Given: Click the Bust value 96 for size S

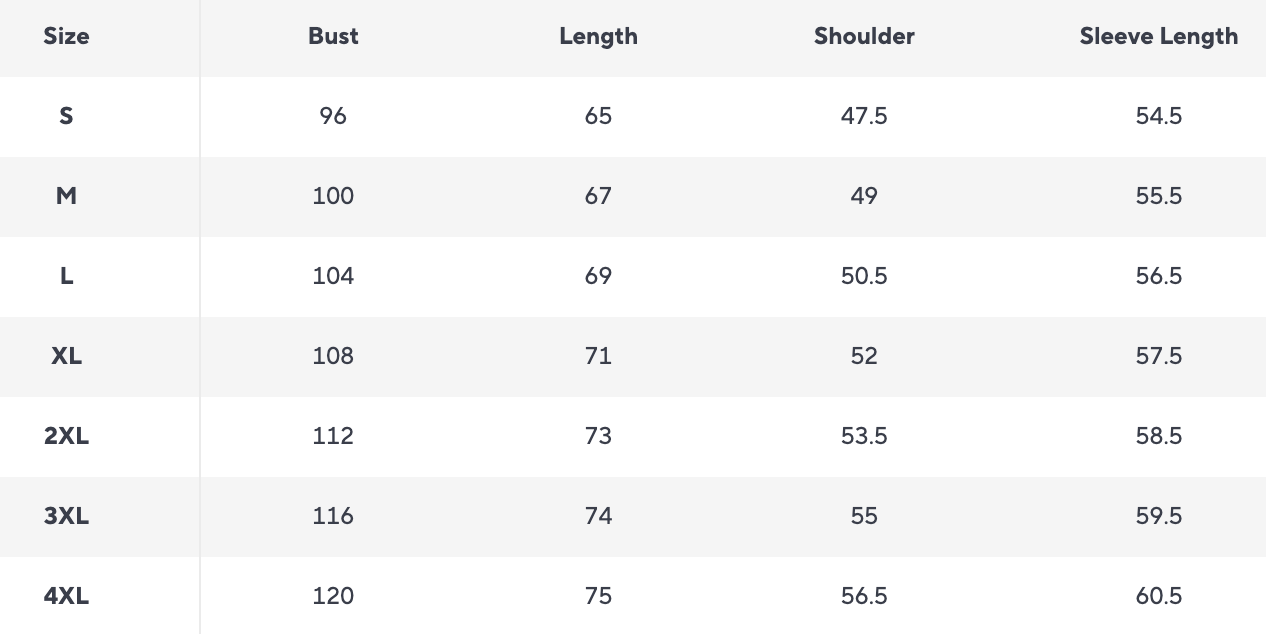Looking at the screenshot, I should click(x=333, y=116).
